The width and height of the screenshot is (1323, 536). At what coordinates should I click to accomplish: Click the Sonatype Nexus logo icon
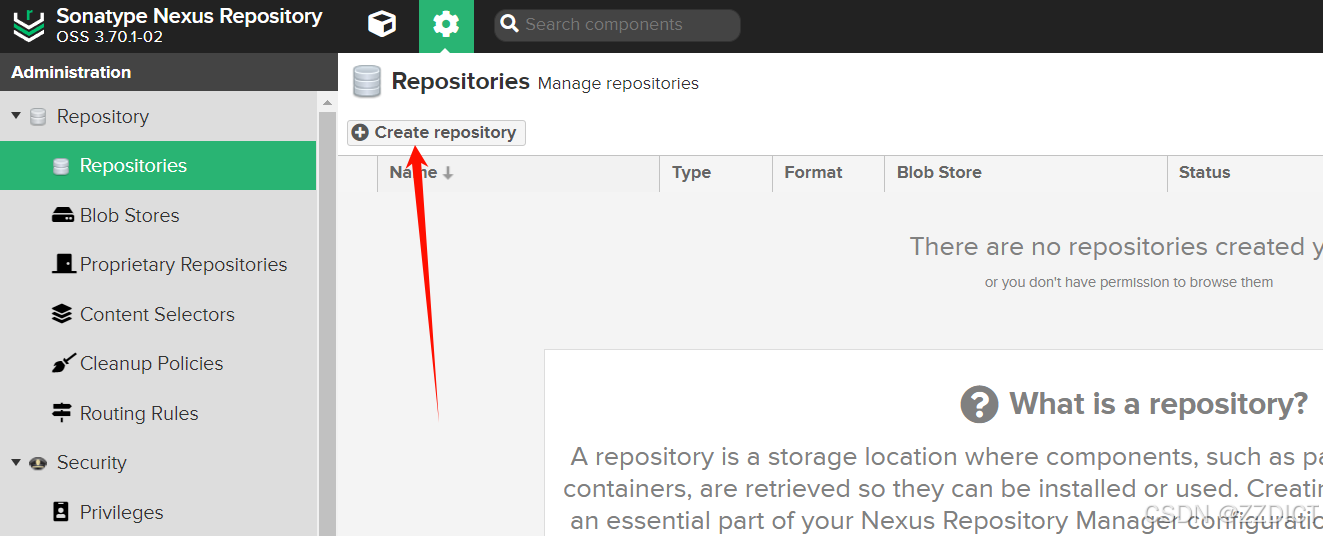click(28, 26)
